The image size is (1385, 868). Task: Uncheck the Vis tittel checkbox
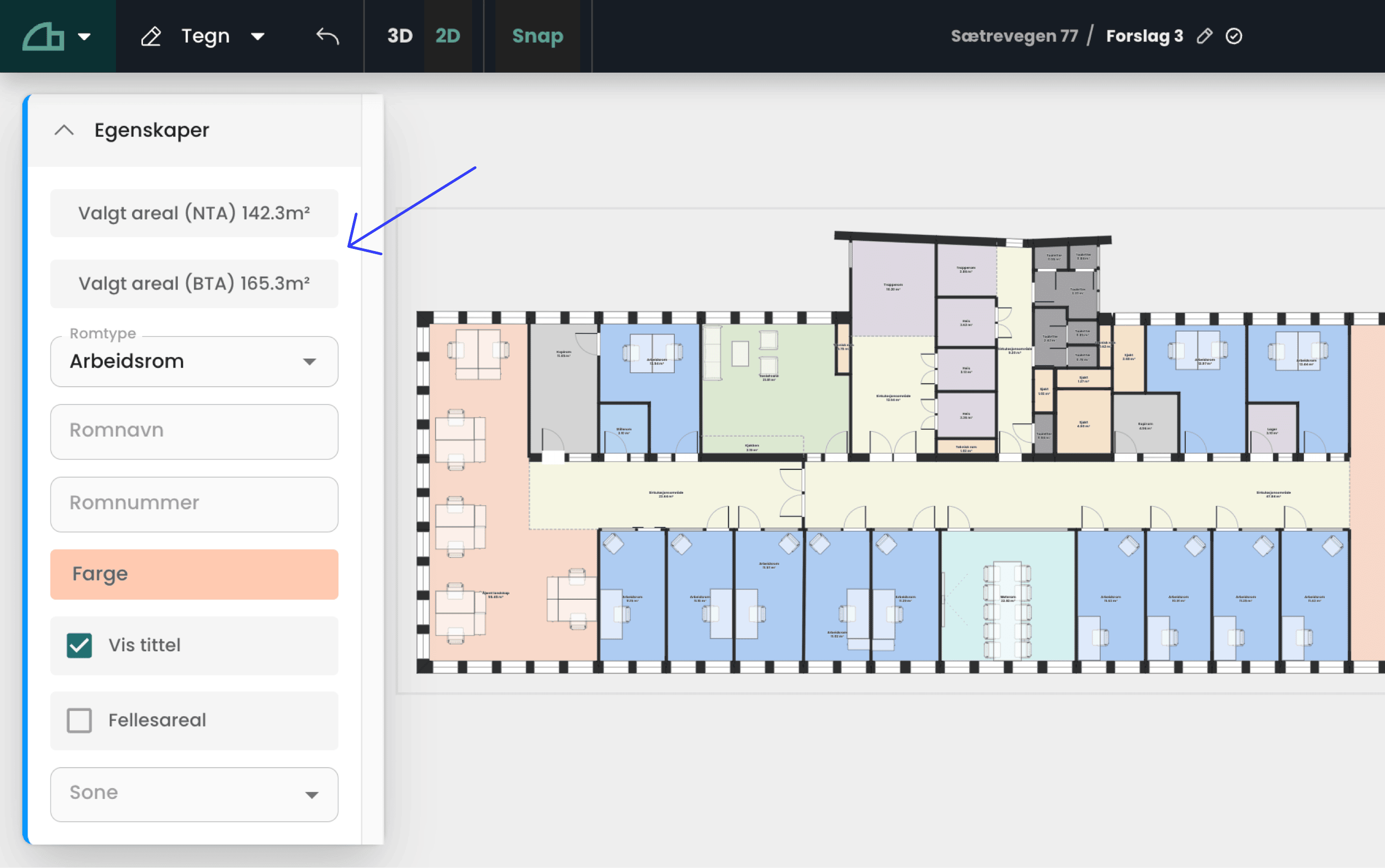[x=79, y=645]
